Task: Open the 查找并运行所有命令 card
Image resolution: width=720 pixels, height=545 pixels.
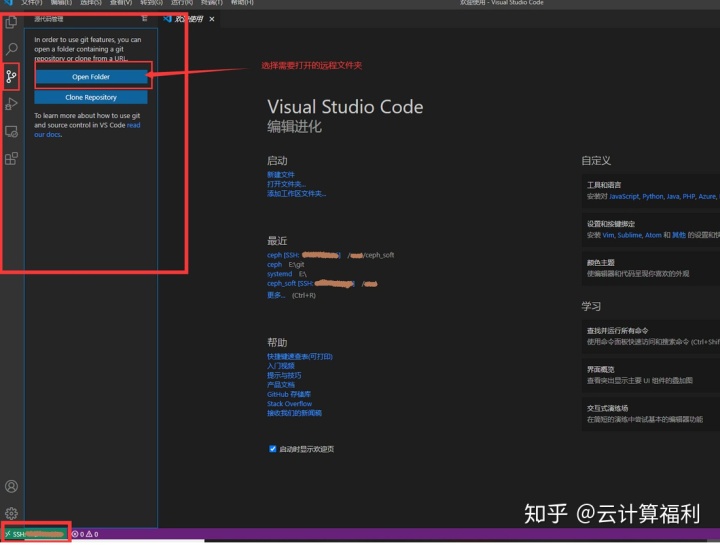Action: [x=651, y=336]
